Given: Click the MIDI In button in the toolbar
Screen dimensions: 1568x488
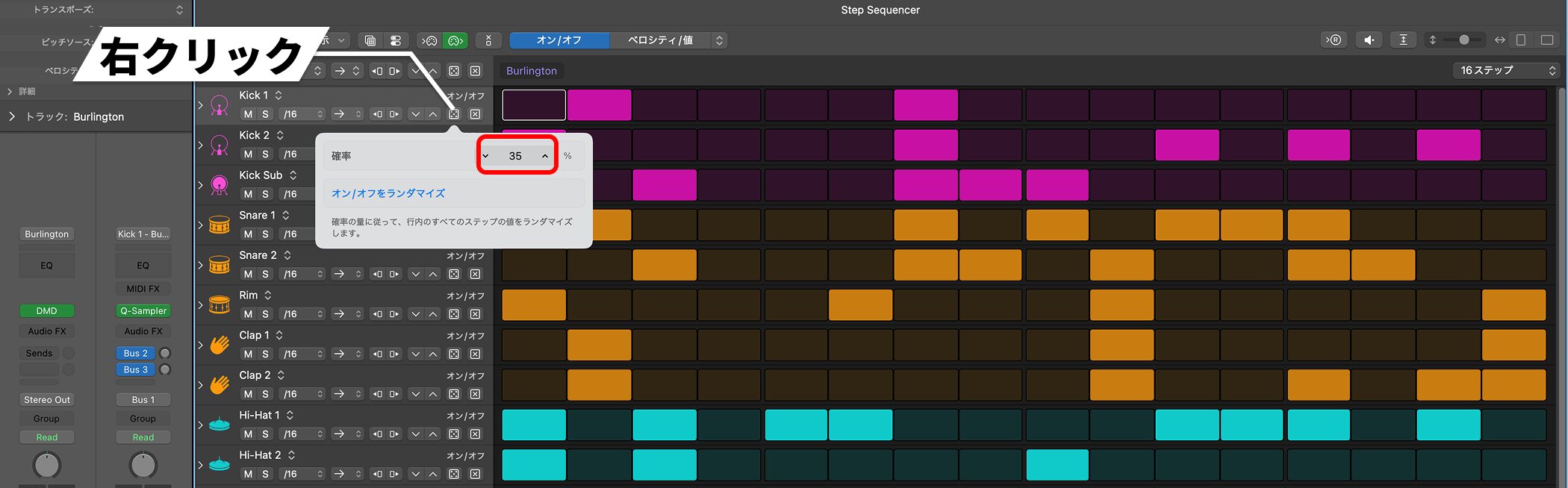Looking at the screenshot, I should (429, 40).
